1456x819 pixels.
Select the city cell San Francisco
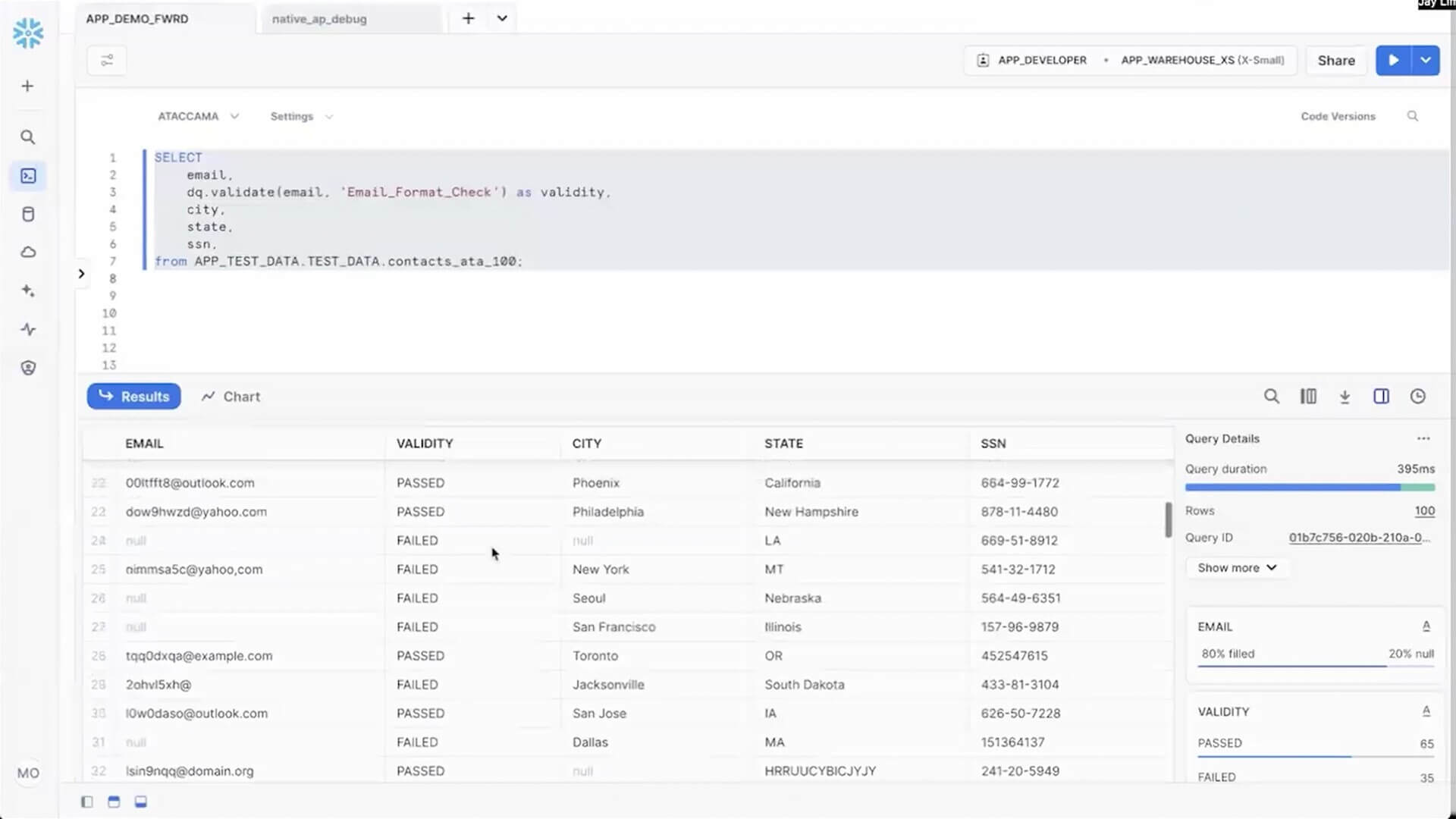613,627
